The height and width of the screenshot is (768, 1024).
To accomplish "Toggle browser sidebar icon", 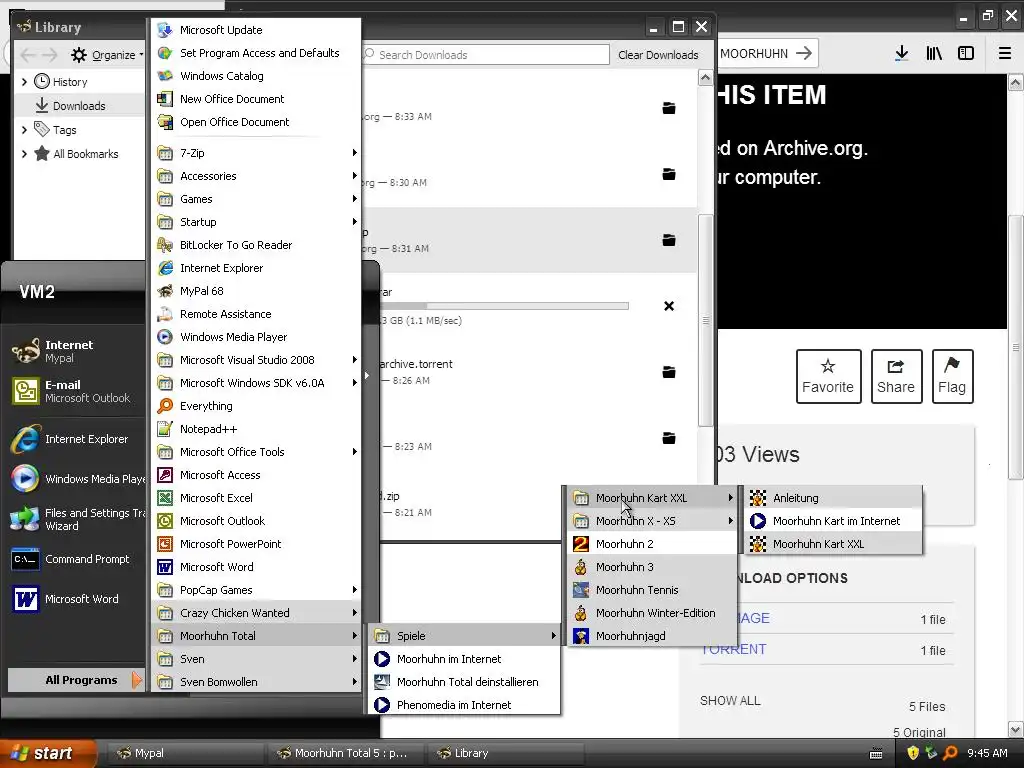I will click(966, 54).
